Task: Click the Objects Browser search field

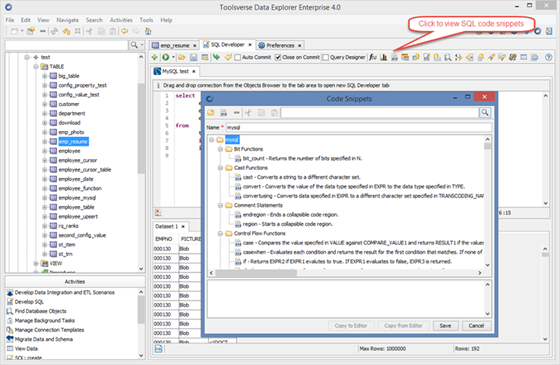Action: tap(67, 45)
